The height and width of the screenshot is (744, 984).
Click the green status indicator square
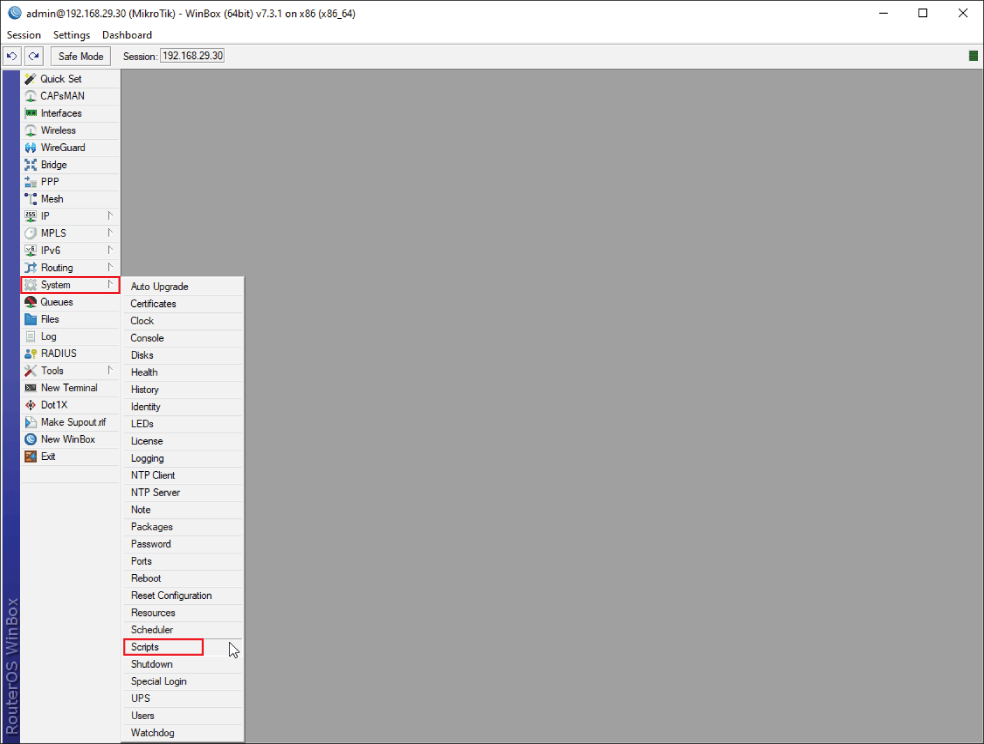[x=973, y=56]
